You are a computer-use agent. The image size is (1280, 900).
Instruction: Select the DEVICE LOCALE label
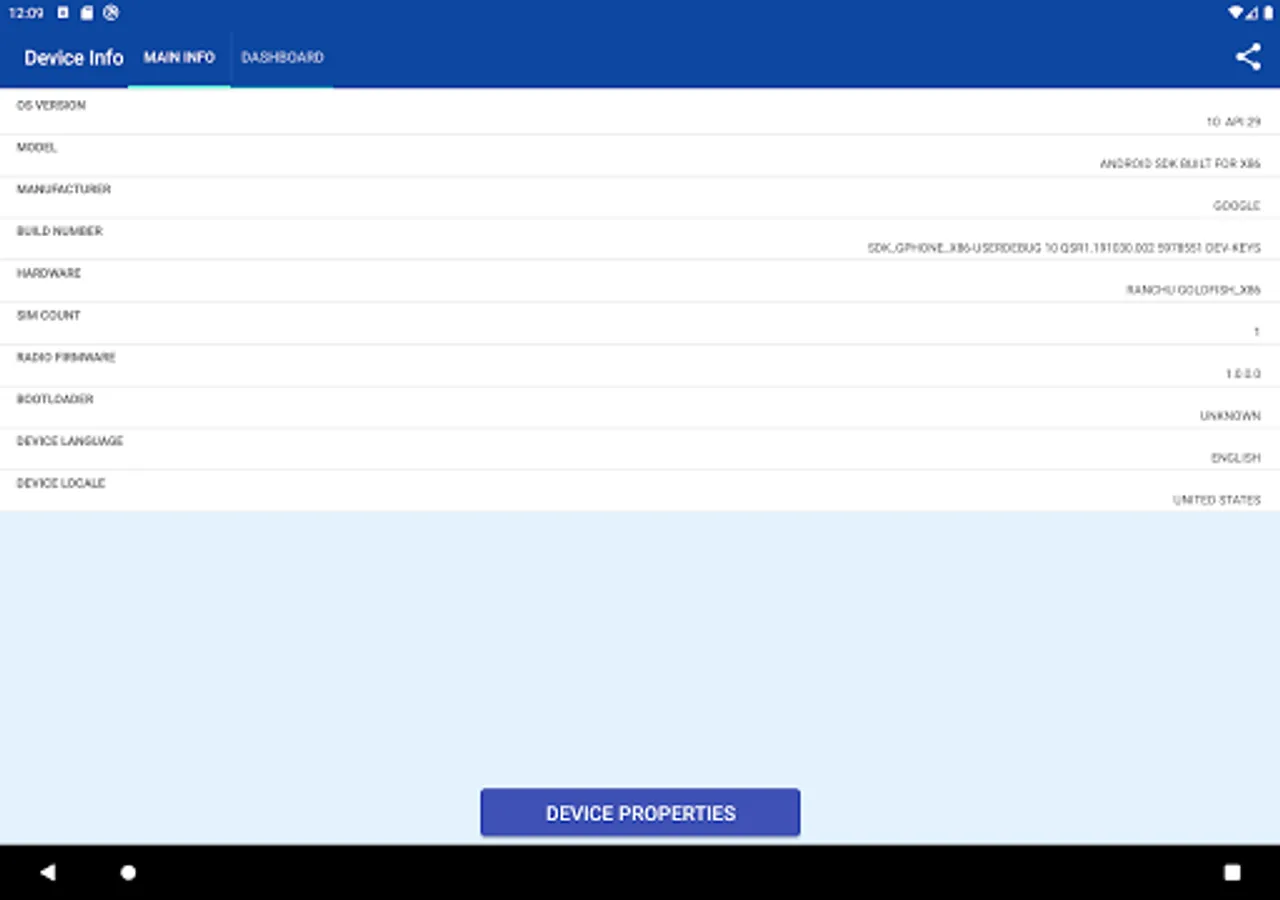61,483
